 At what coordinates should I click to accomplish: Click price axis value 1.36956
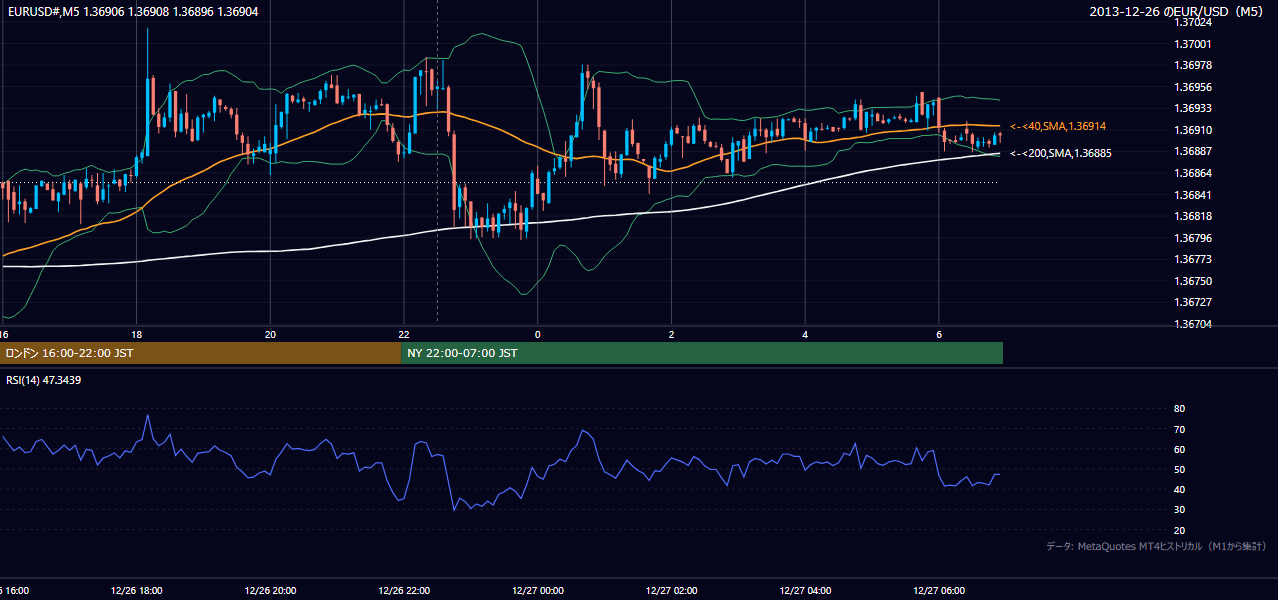point(1193,87)
